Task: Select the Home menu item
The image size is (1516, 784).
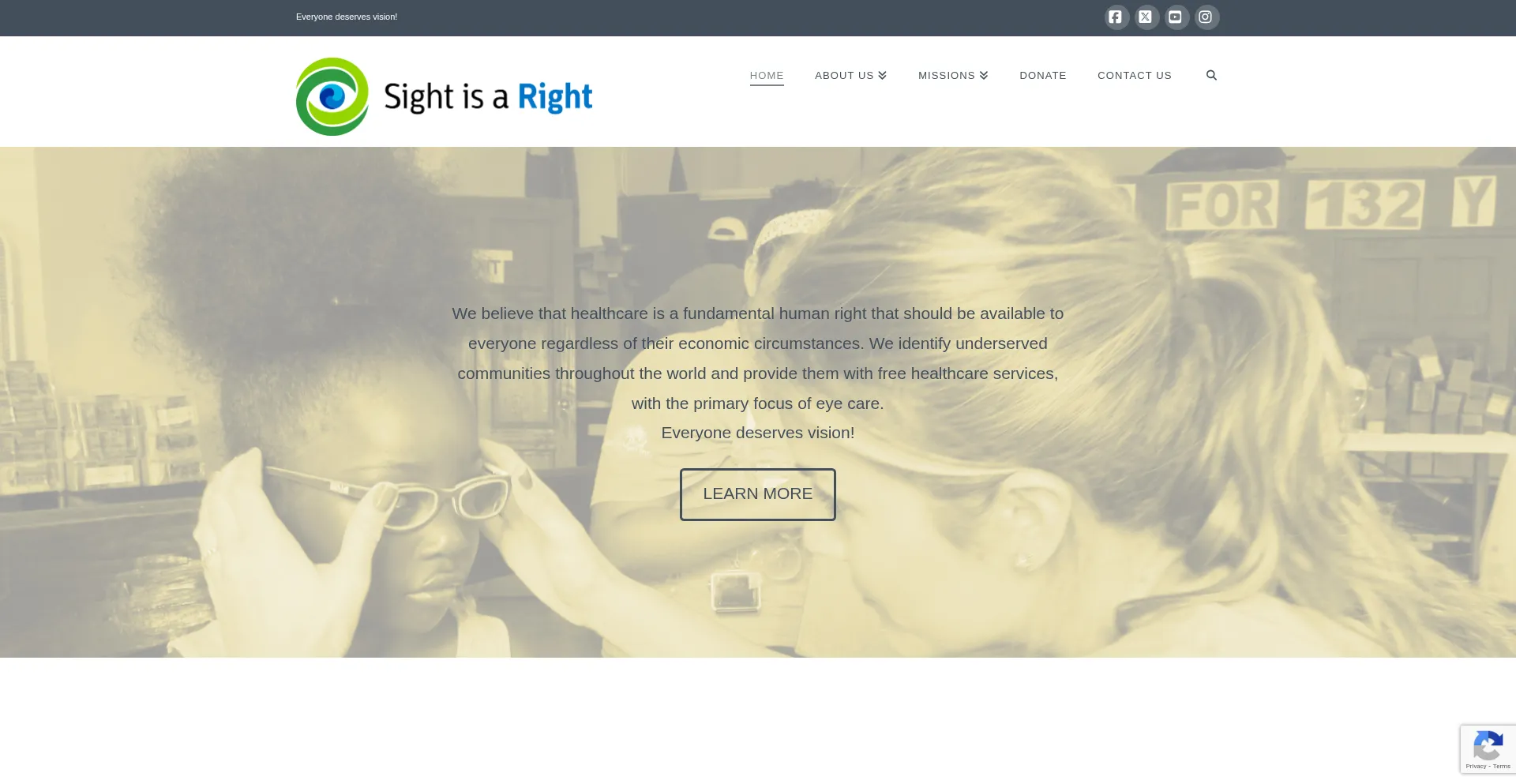Action: pyautogui.click(x=767, y=76)
